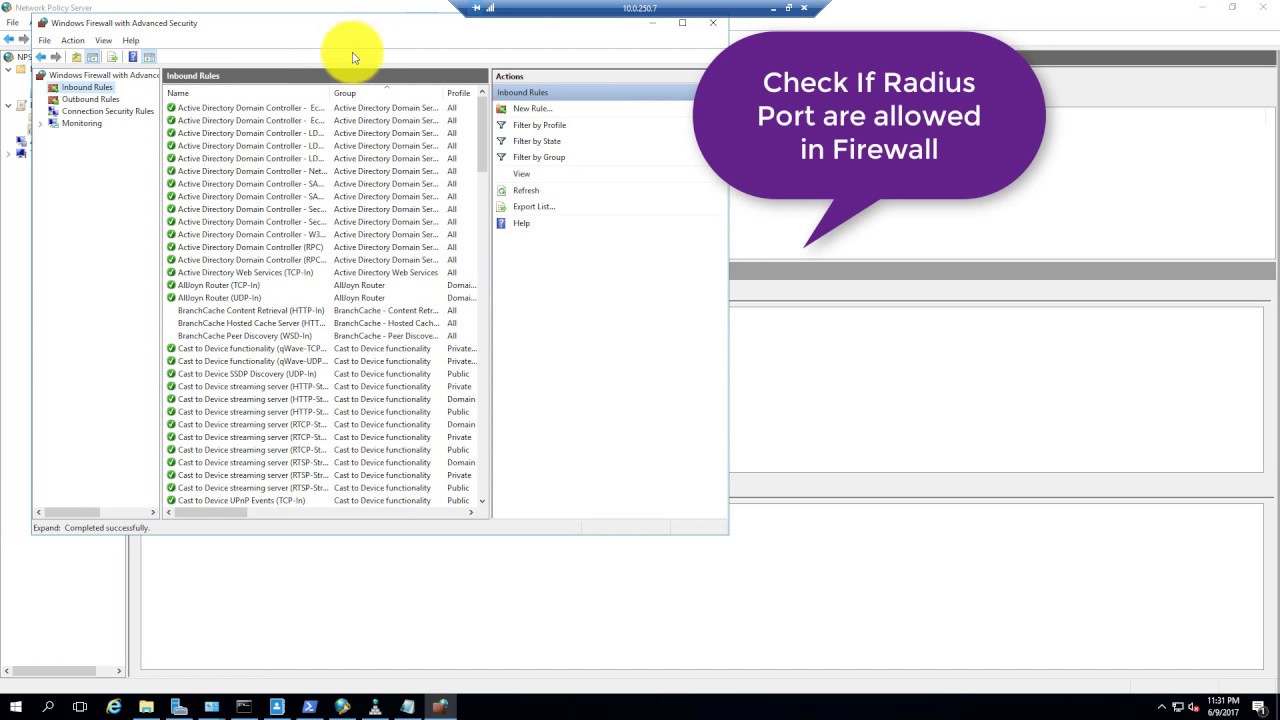The image size is (1280, 720).
Task: Click green check icon of AllJoyn Router (TCP-In)
Action: pyautogui.click(x=171, y=285)
